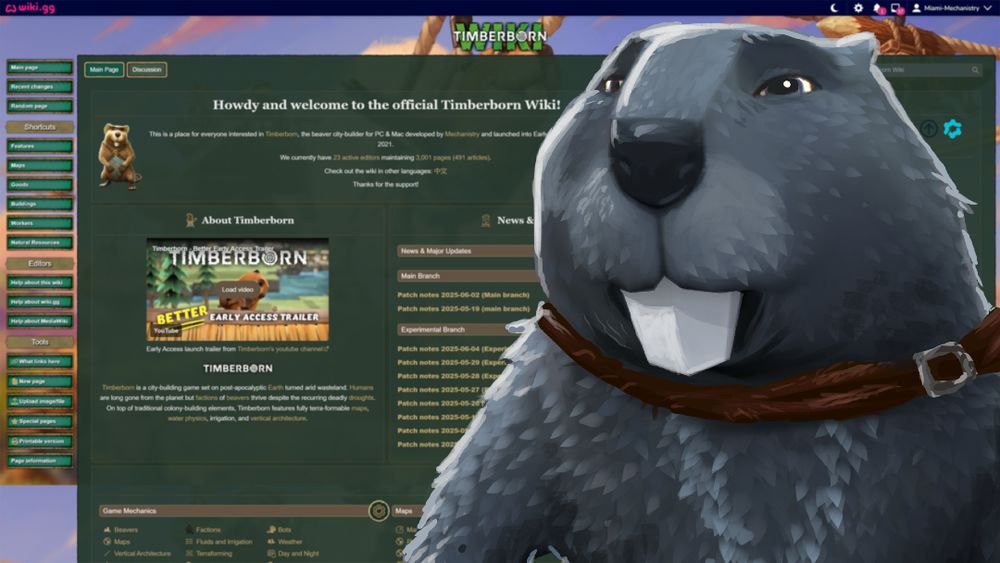Open Help about this wiki
The height and width of the screenshot is (563, 1000).
point(40,282)
